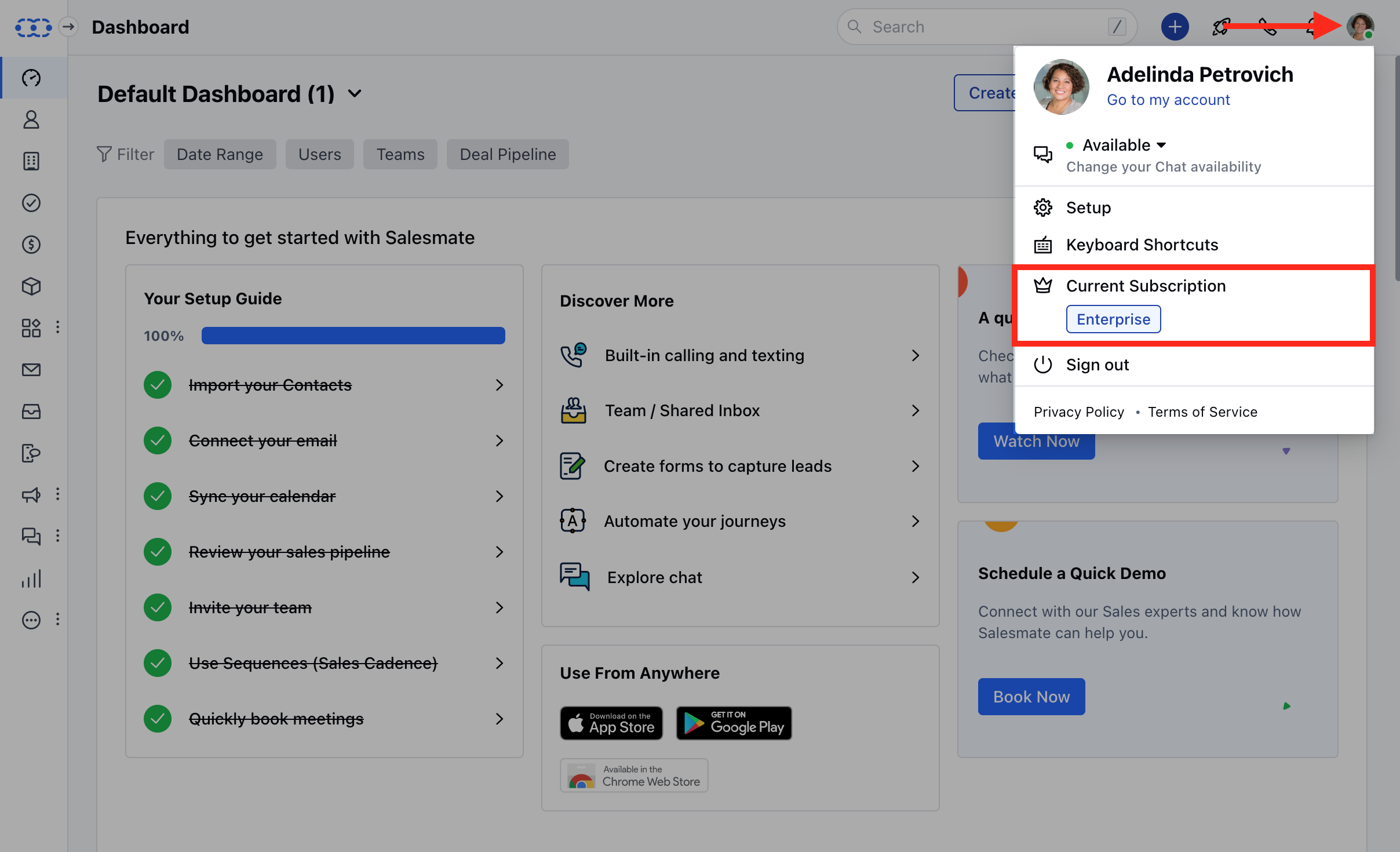Choose Sign out from profile menu
The width and height of the screenshot is (1400, 852).
coord(1097,365)
